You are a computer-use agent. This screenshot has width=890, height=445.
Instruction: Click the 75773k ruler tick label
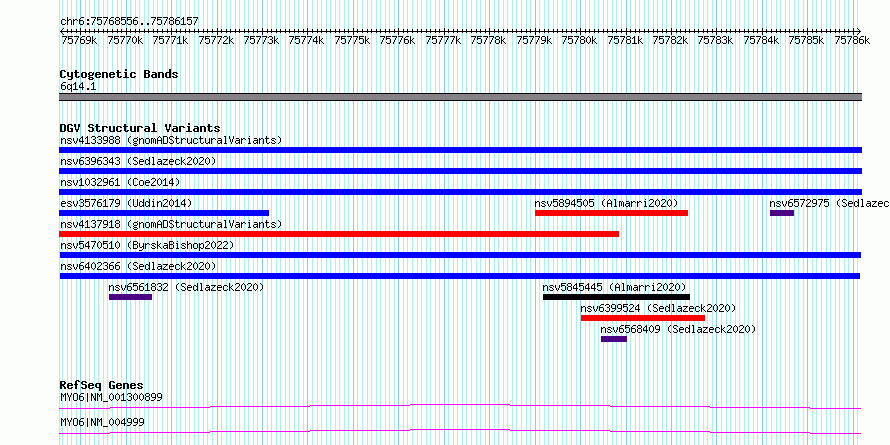(x=261, y=40)
